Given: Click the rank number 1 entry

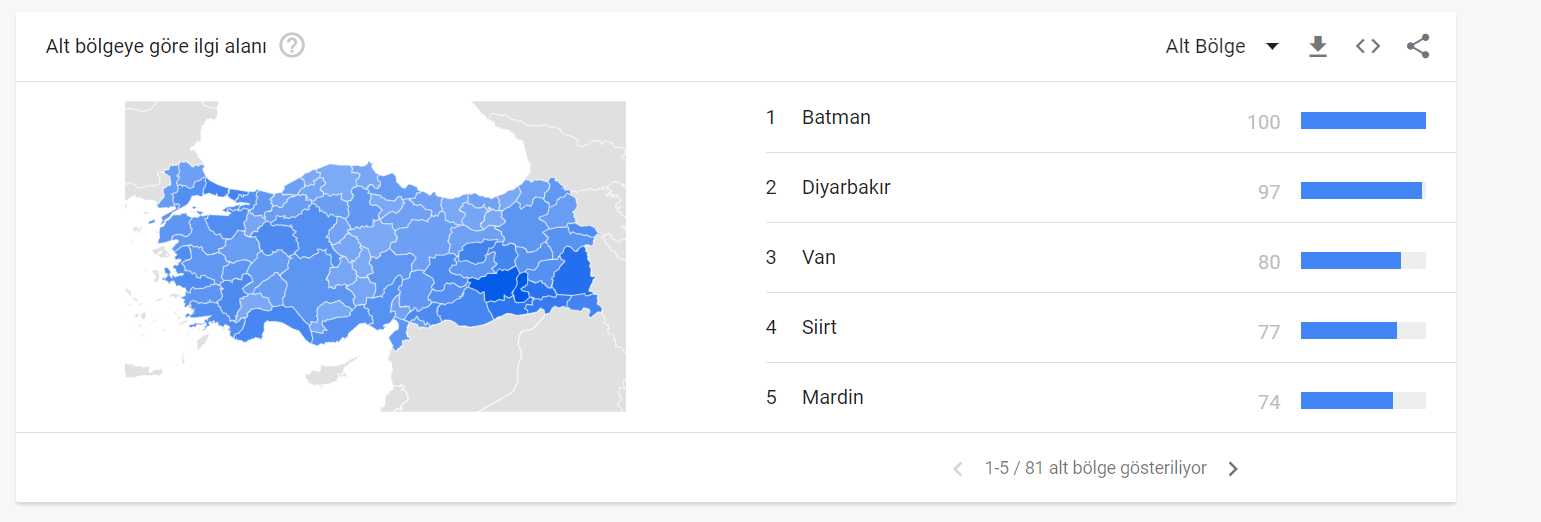Looking at the screenshot, I should point(771,117).
